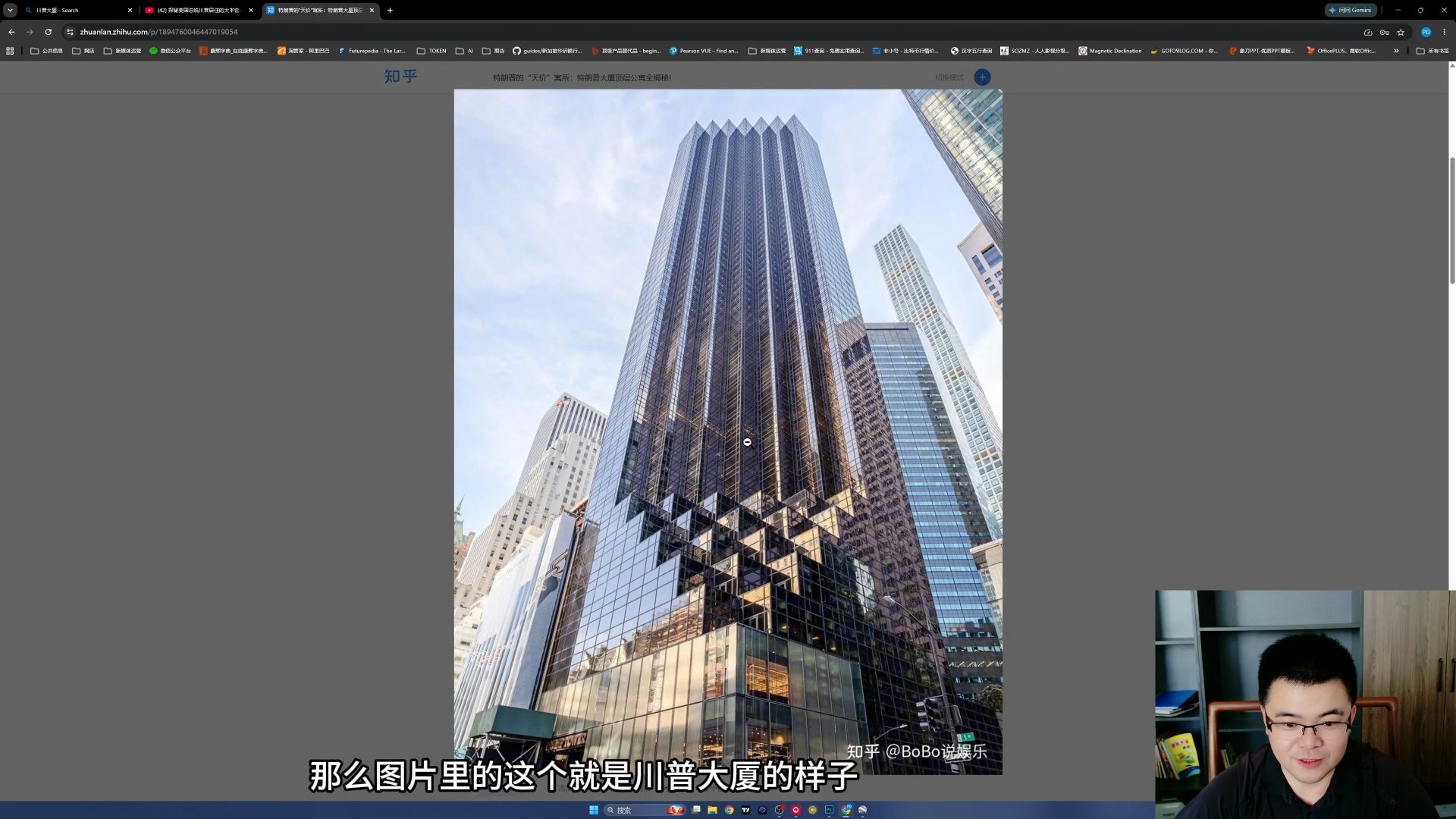Open the apps grid in the bookmarks bar
This screenshot has width=1456, height=819.
(10, 51)
